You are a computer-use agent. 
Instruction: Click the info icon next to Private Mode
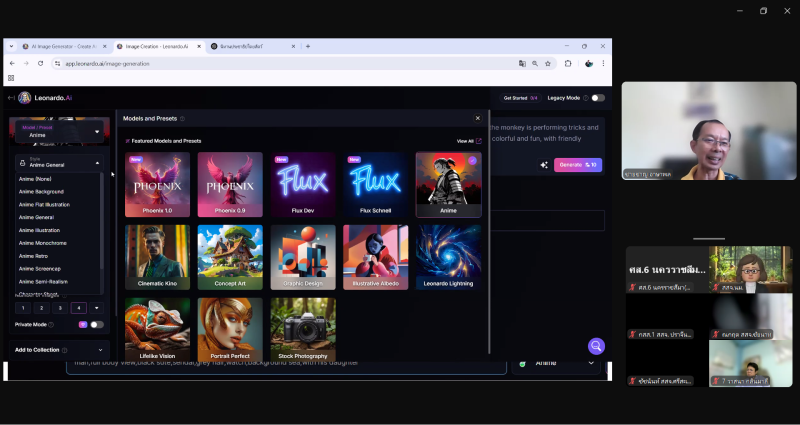(x=51, y=324)
